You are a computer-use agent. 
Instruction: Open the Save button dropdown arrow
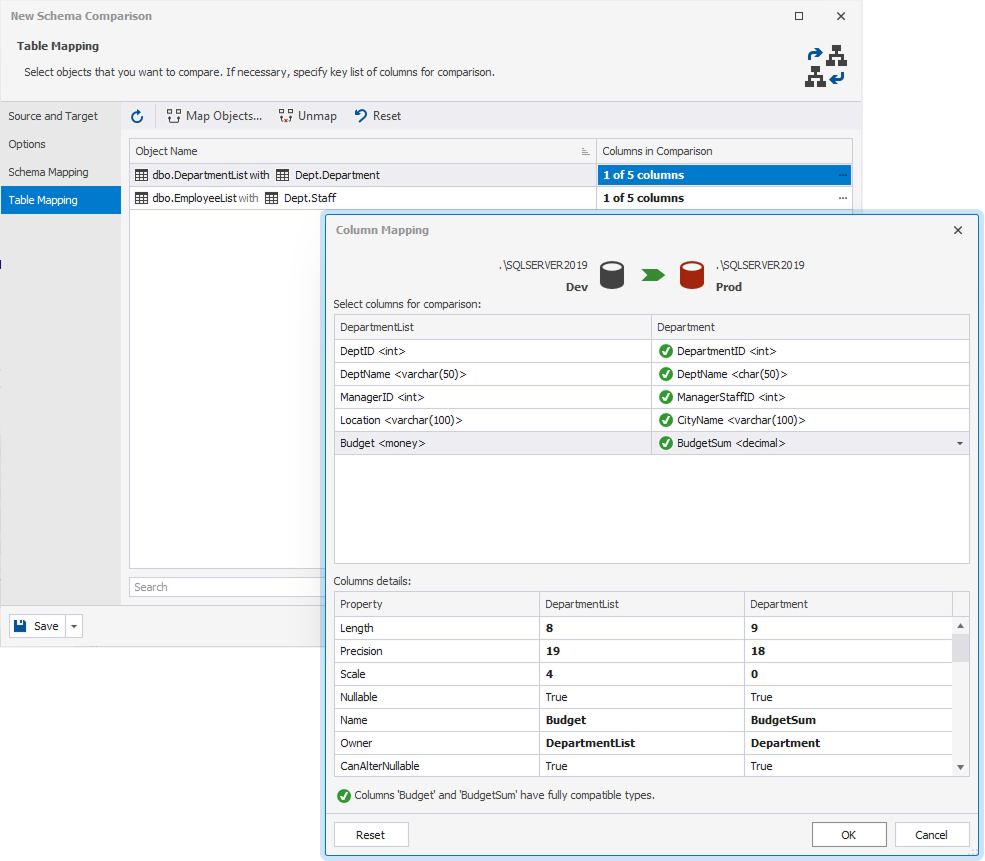[x=72, y=625]
